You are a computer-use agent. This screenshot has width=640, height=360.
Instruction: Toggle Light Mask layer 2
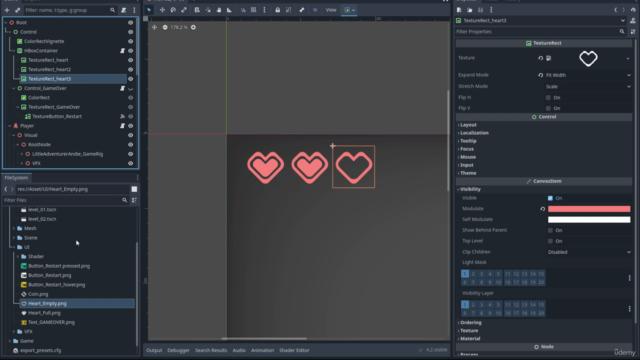tap(473, 274)
